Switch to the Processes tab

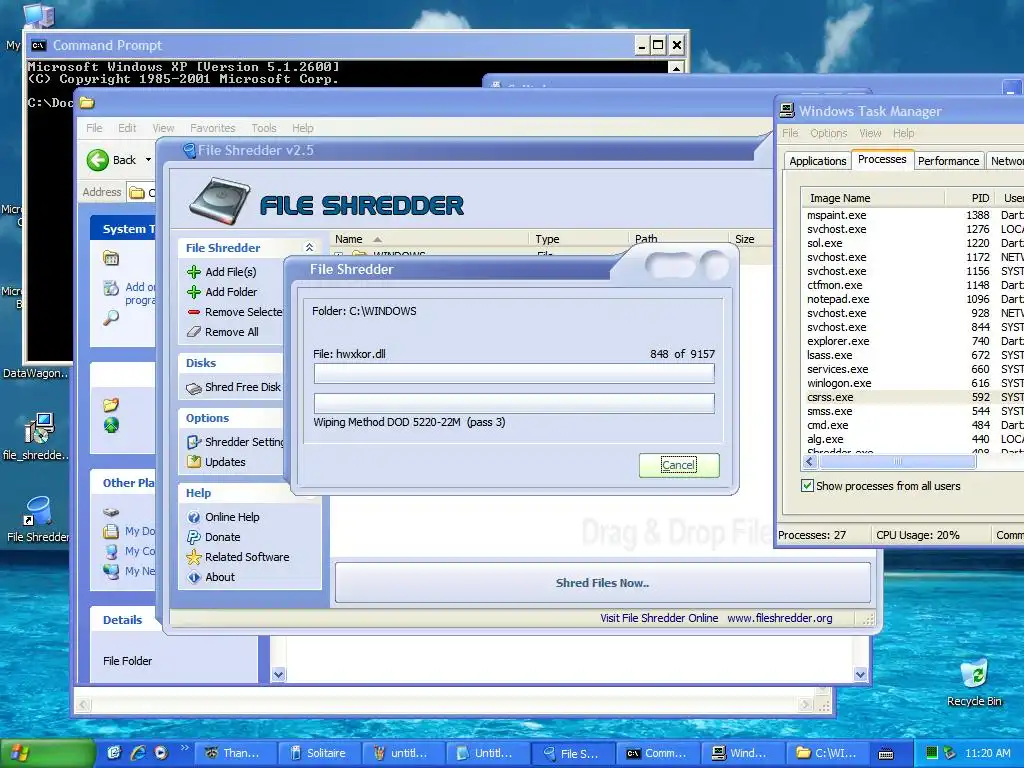tap(882, 159)
